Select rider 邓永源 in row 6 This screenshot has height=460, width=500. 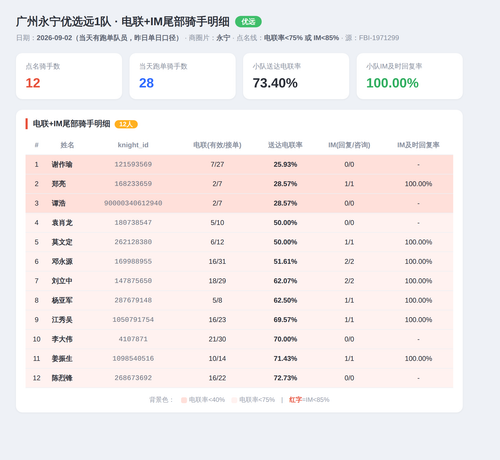[x=62, y=261]
